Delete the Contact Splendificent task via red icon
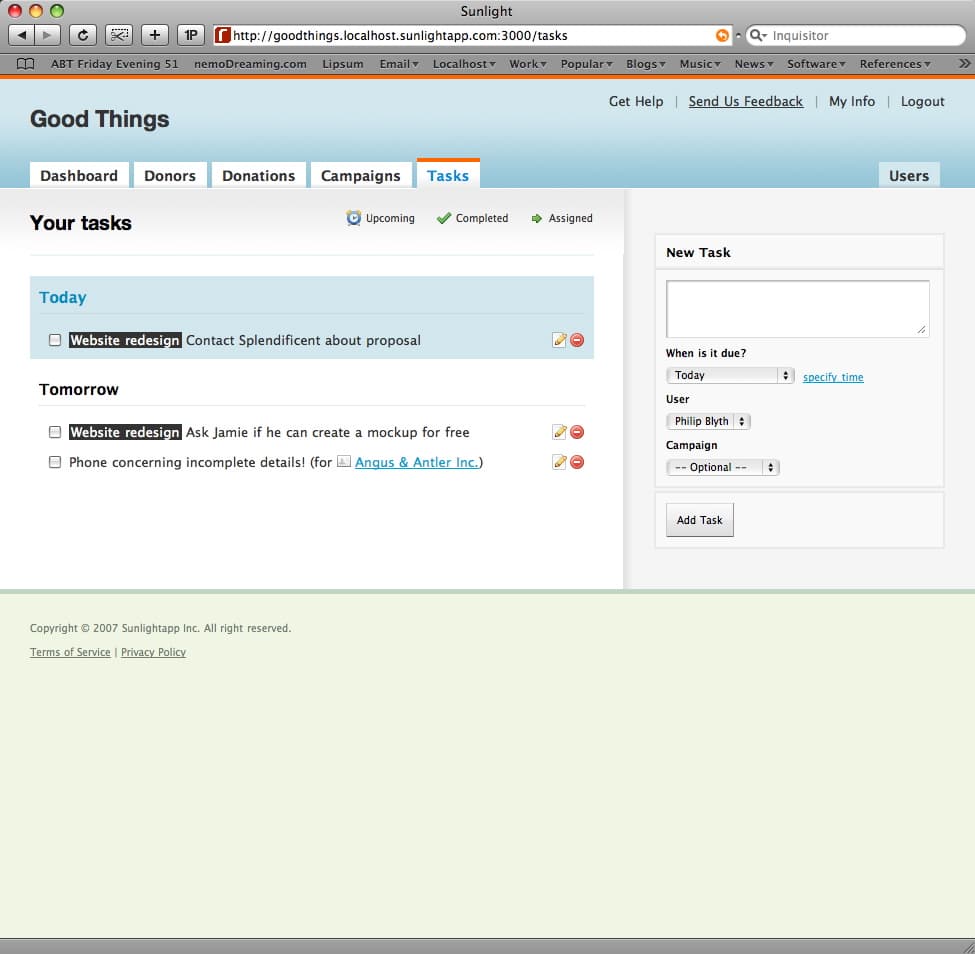The image size is (975, 954). [x=577, y=340]
